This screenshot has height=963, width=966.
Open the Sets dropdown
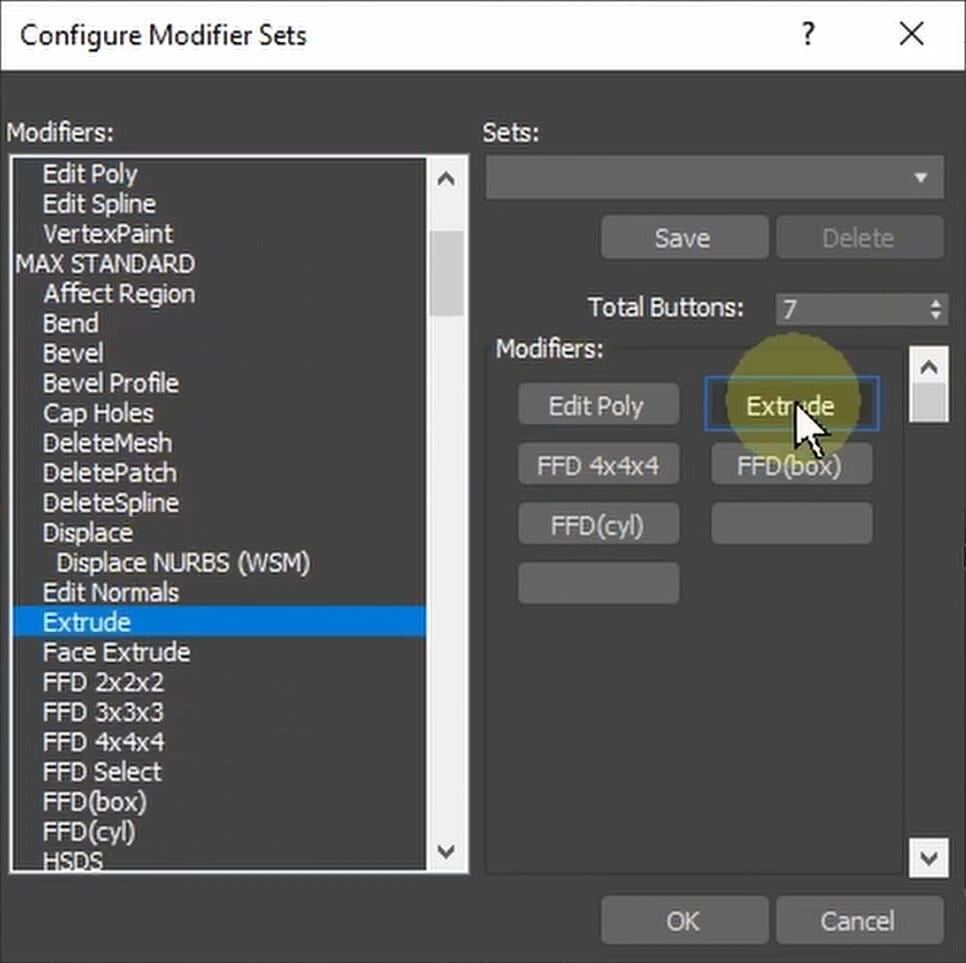pyautogui.click(x=921, y=177)
